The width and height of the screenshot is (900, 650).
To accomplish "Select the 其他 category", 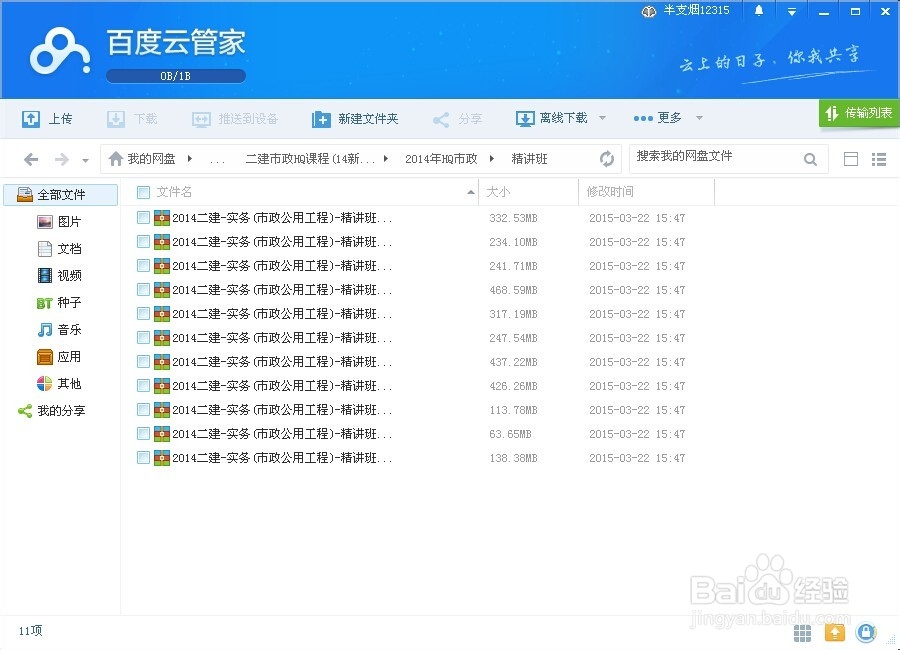I will [59, 384].
